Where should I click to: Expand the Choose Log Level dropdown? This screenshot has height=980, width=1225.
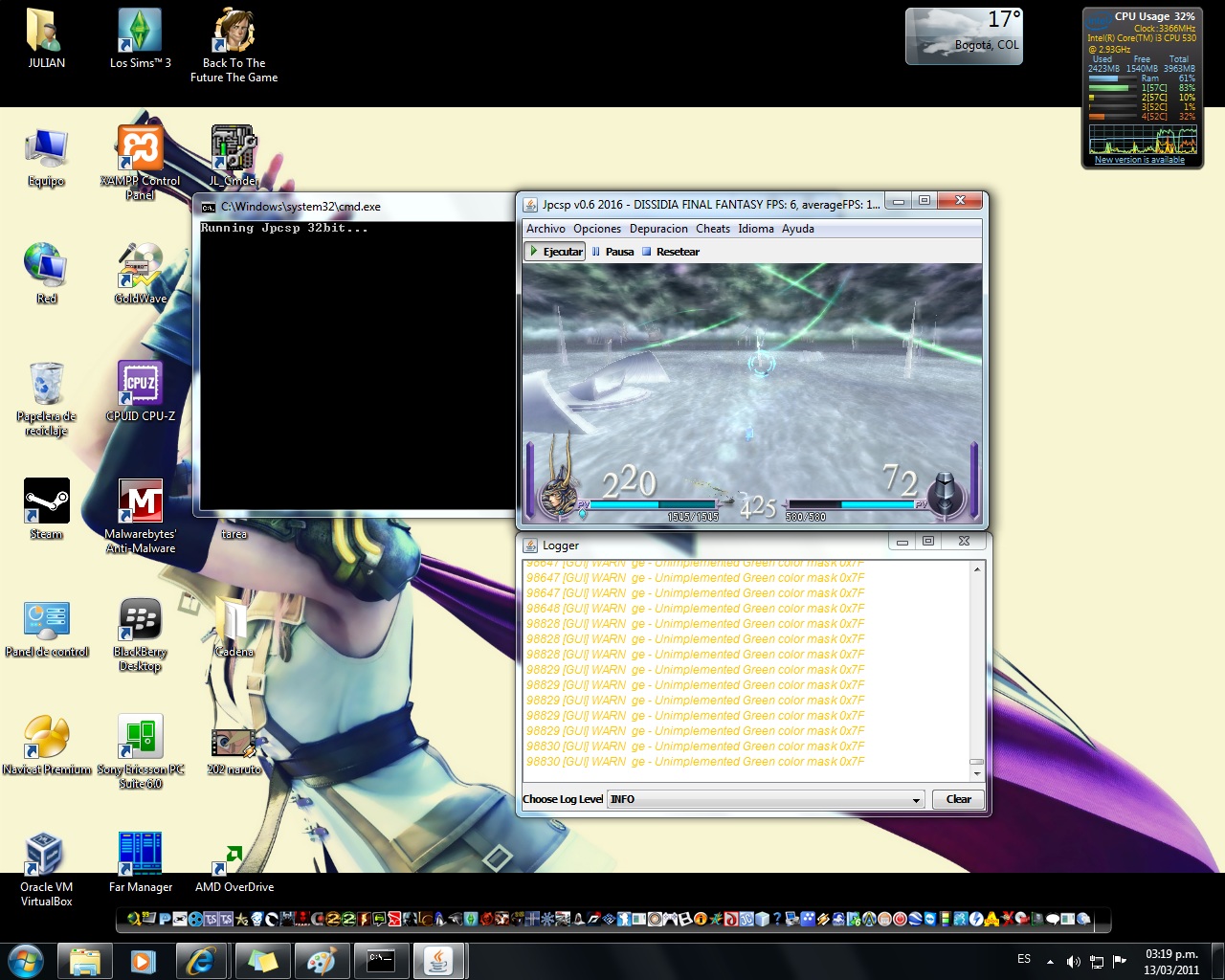coord(767,799)
